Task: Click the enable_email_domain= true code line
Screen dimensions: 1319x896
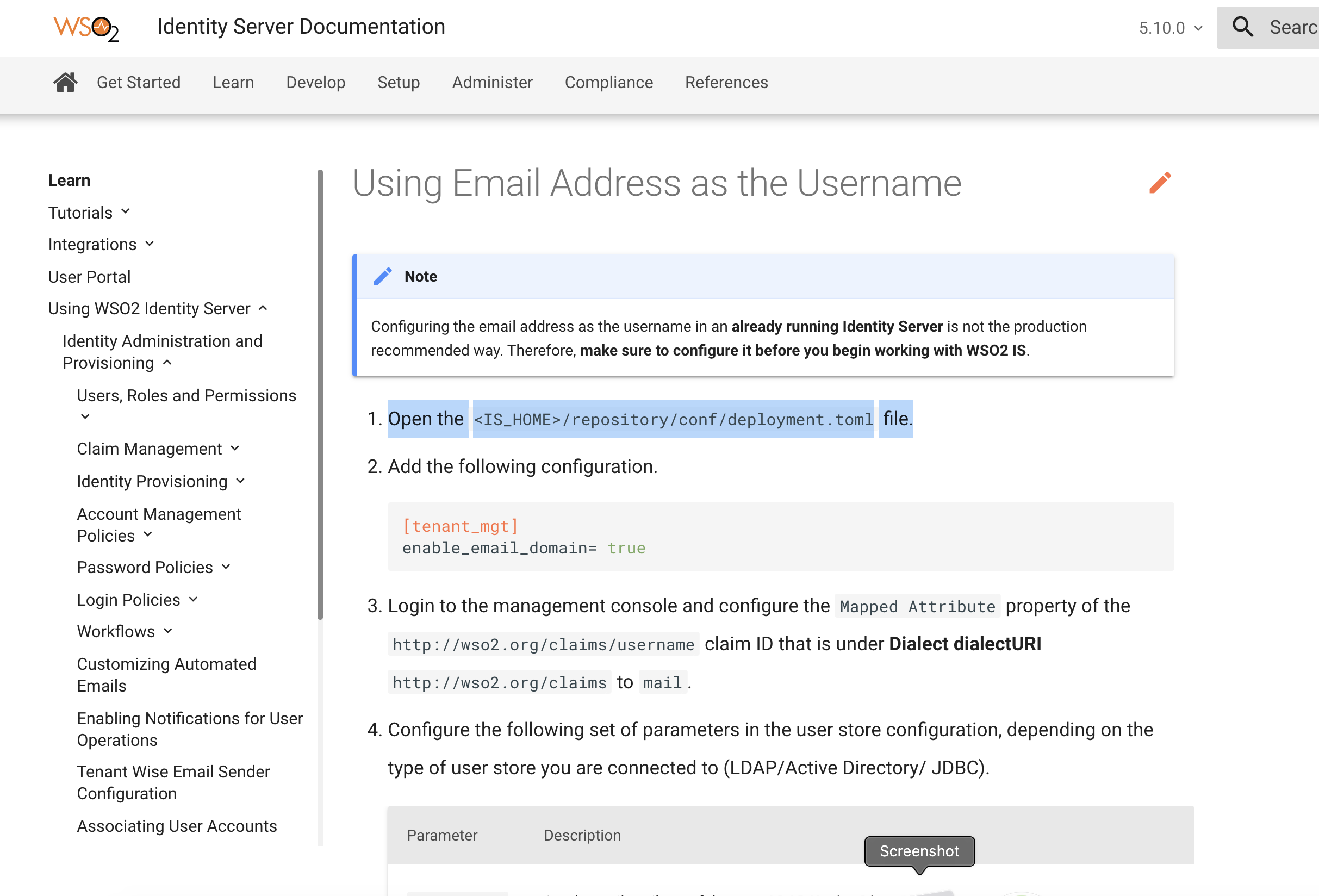Action: [x=523, y=547]
